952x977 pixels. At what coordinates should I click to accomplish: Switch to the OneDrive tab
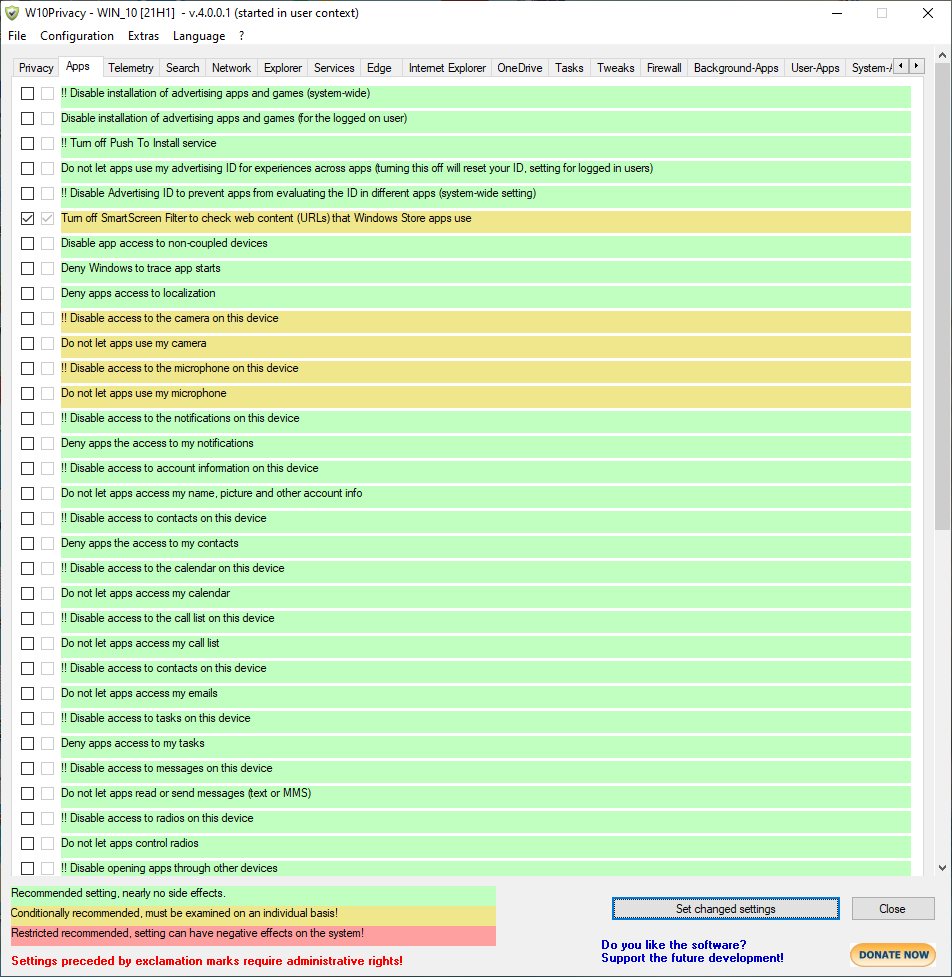click(x=520, y=68)
